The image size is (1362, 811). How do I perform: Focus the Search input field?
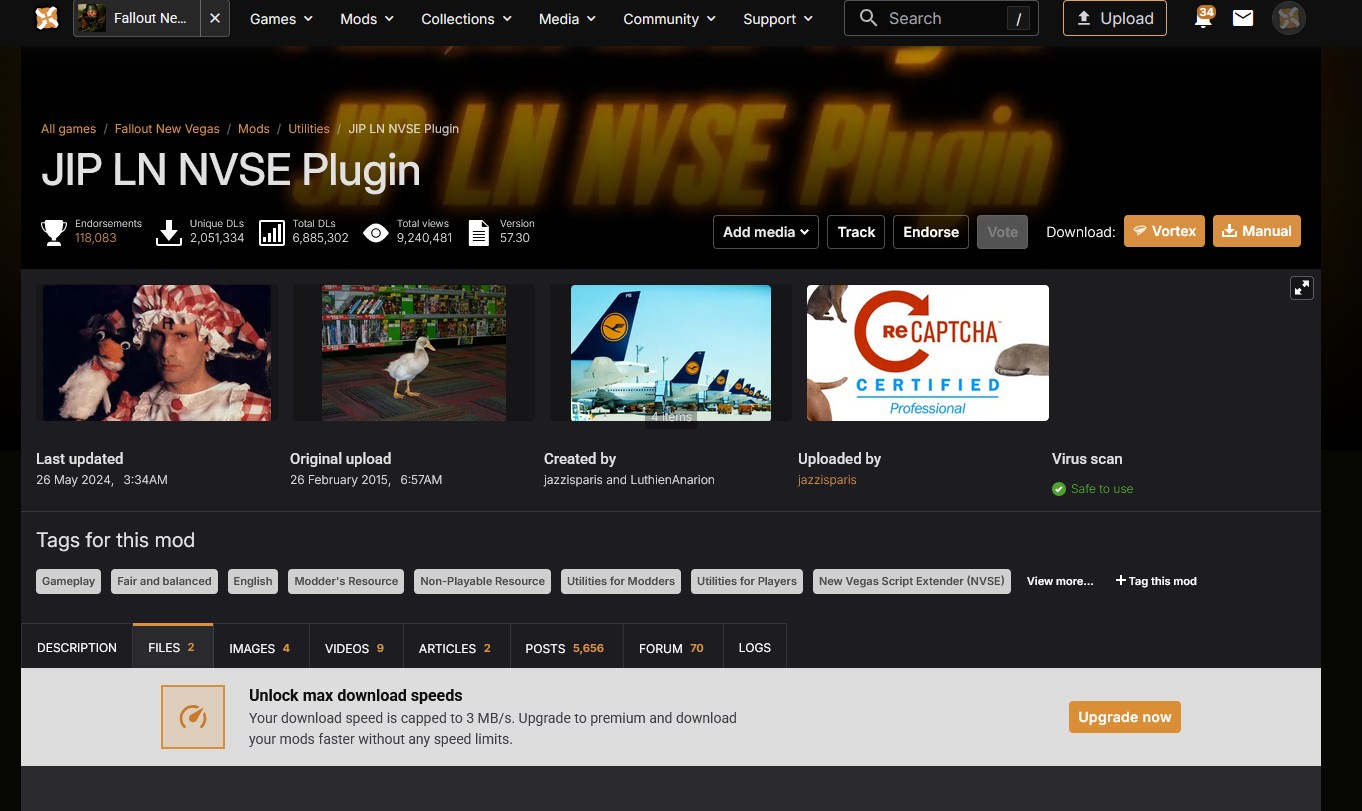941,18
